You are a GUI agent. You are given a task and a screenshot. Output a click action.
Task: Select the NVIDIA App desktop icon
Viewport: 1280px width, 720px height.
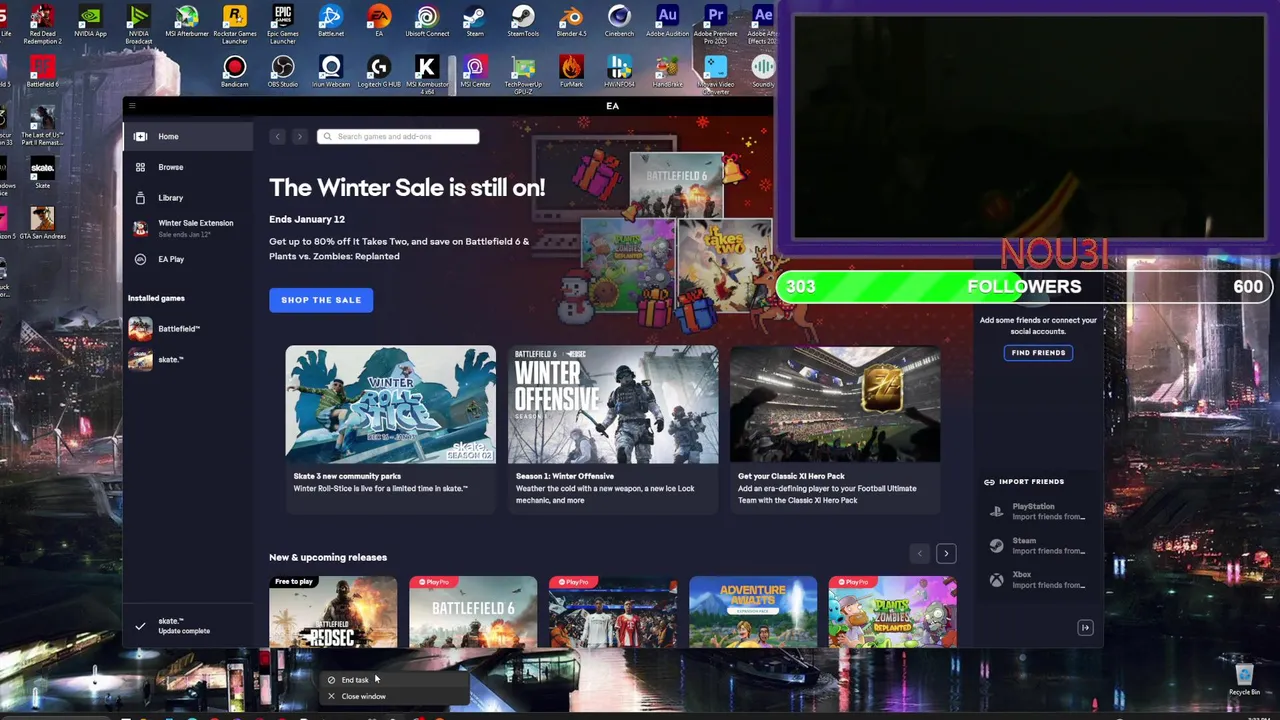(x=90, y=22)
